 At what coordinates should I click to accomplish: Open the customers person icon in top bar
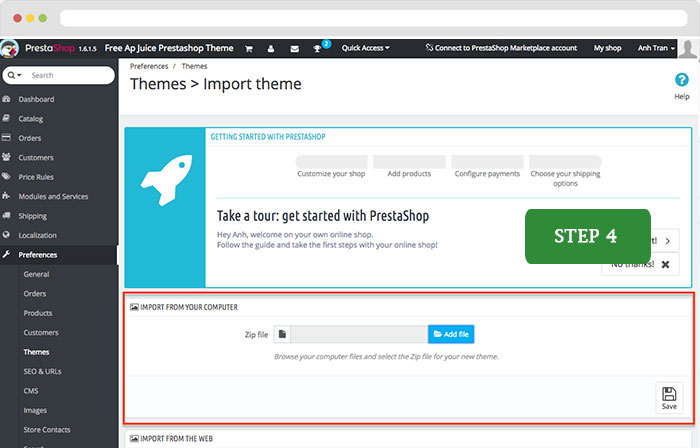[x=271, y=48]
